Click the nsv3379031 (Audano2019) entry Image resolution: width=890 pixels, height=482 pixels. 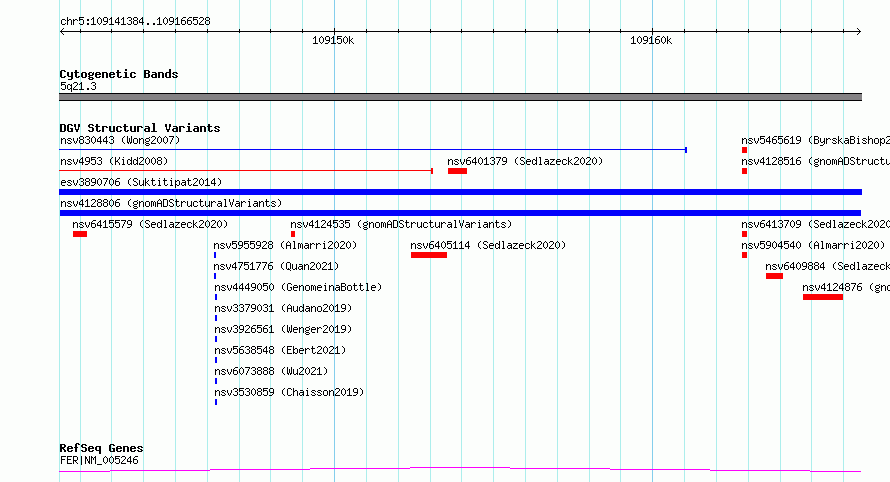[x=283, y=308]
